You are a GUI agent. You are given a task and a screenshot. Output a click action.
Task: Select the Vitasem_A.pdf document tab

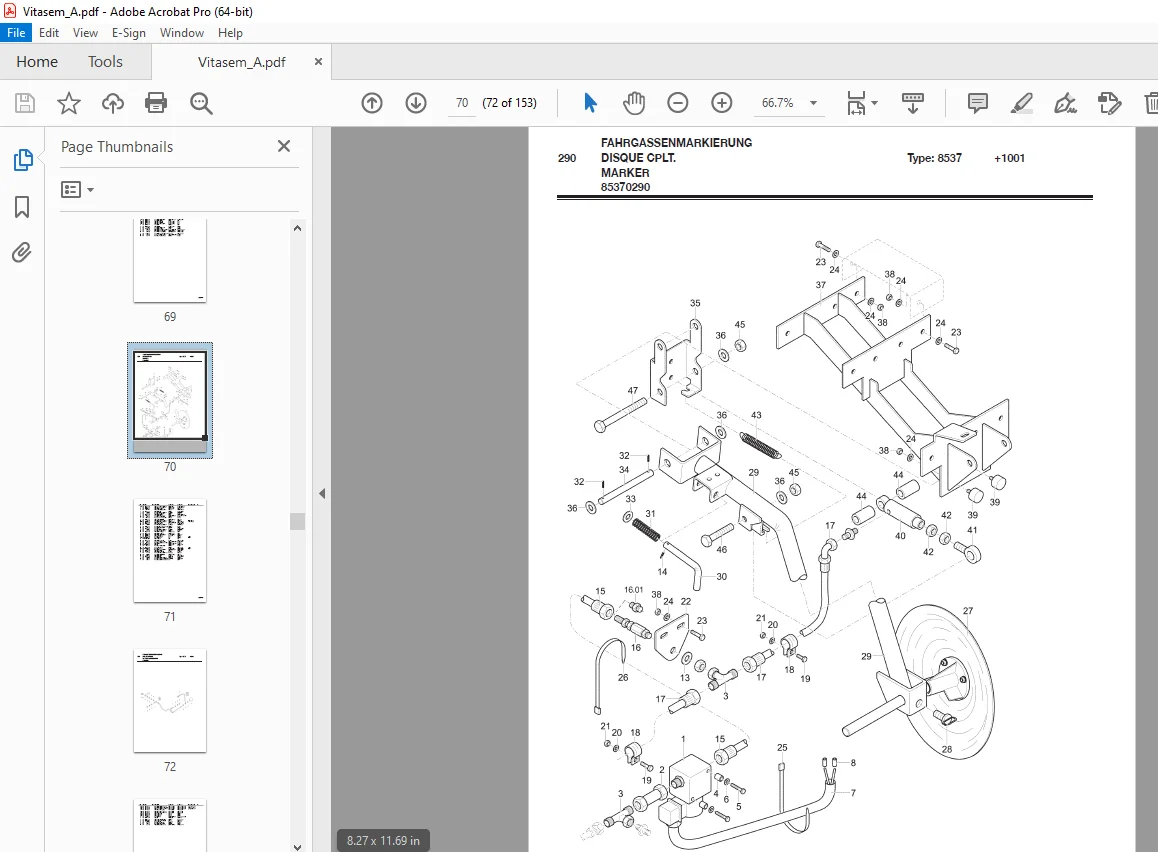(x=241, y=62)
